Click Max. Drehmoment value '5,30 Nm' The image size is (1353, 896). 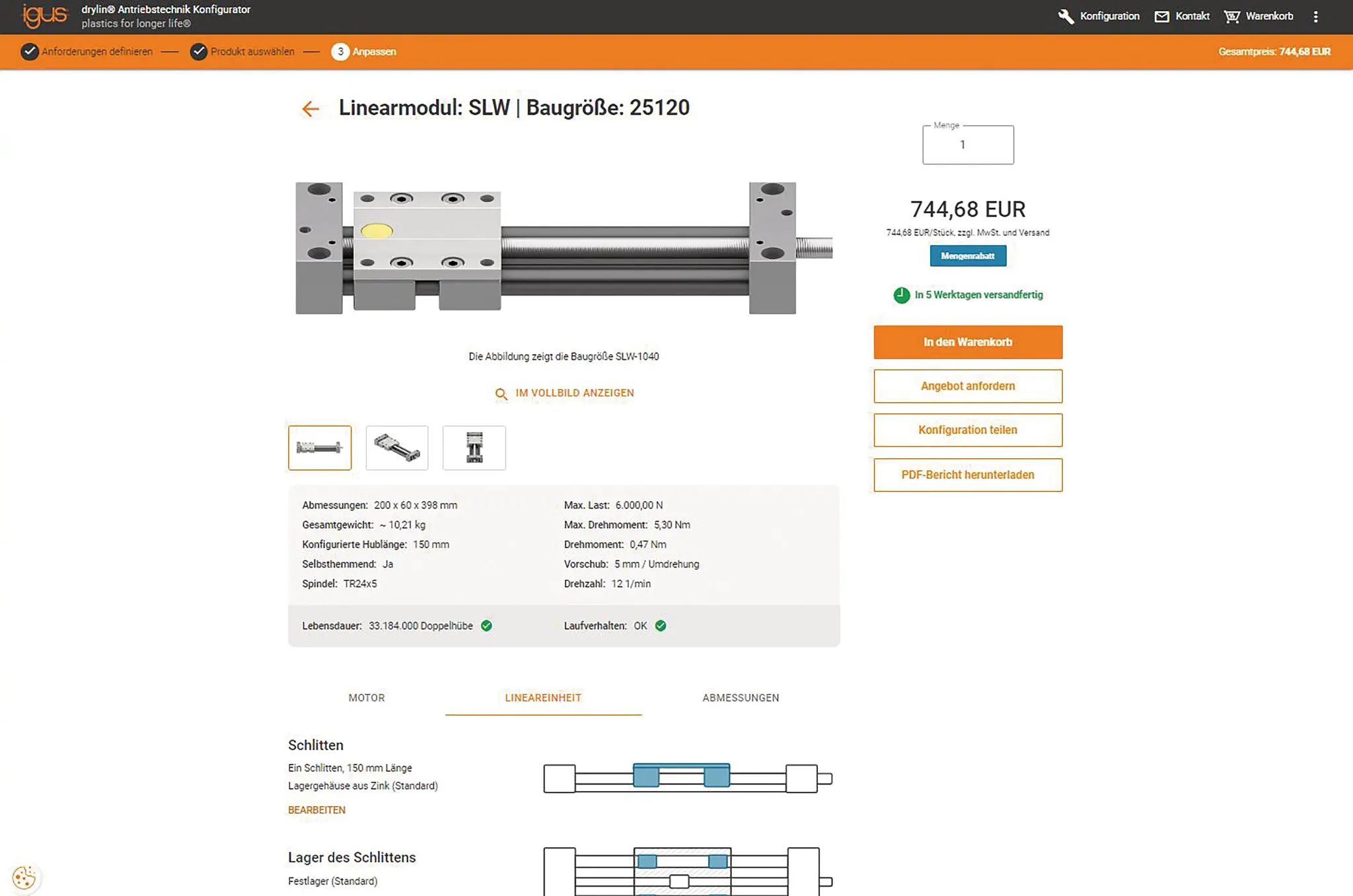(x=672, y=525)
